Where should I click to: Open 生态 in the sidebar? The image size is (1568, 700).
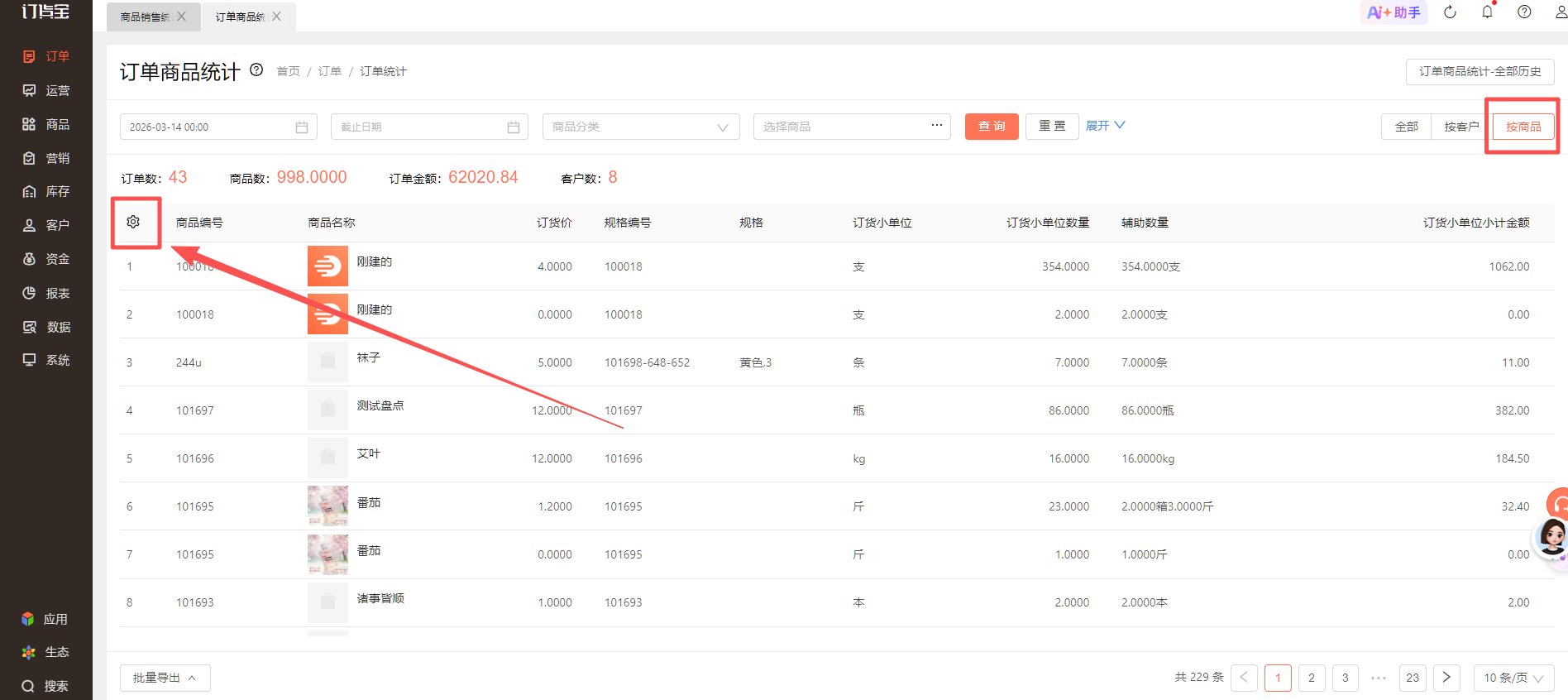click(45, 652)
